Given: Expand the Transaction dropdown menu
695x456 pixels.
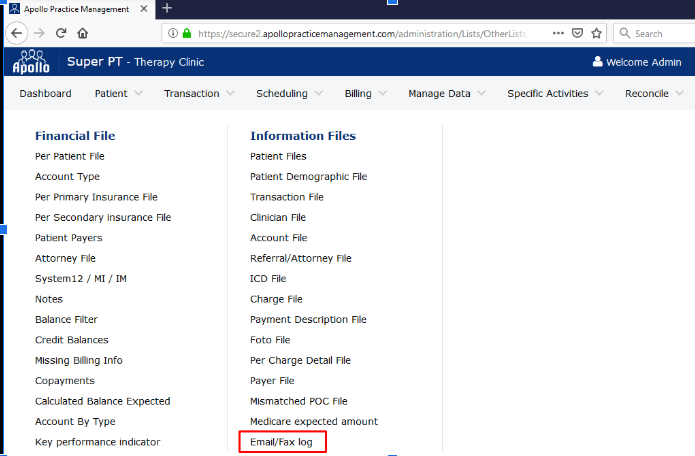Looking at the screenshot, I should 198,94.
